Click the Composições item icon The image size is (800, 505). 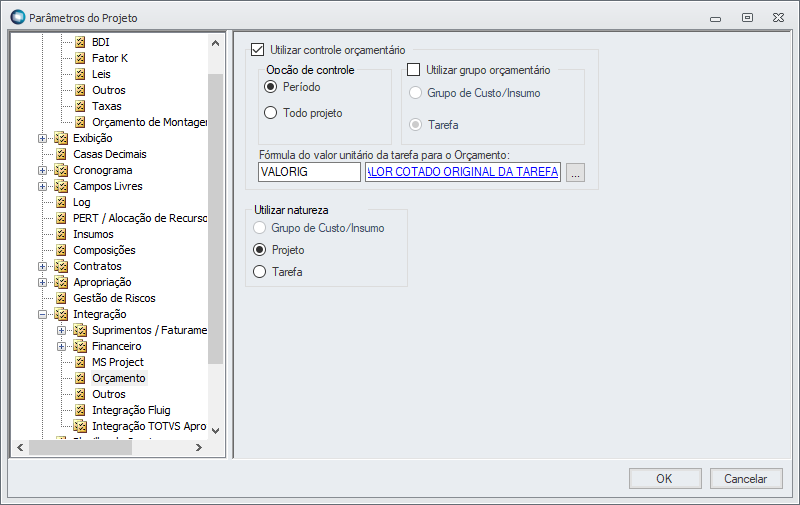coord(61,250)
